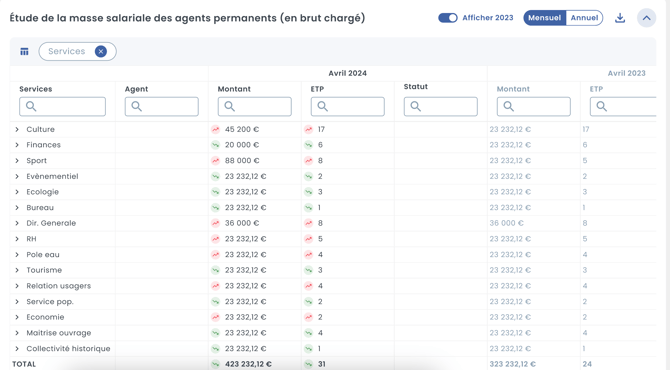Viewport: 670px width, 370px height.
Task: Click the Agent column header
Action: tap(136, 89)
